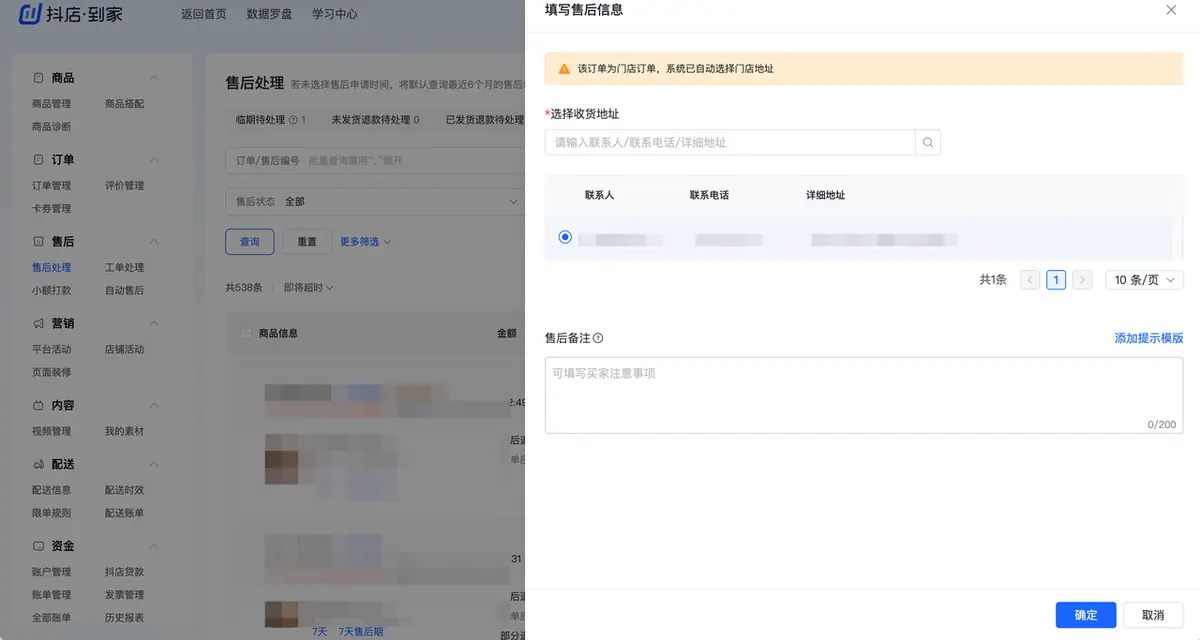Open 配送时效 in sidebar
This screenshot has width=1200, height=640.
(125, 491)
